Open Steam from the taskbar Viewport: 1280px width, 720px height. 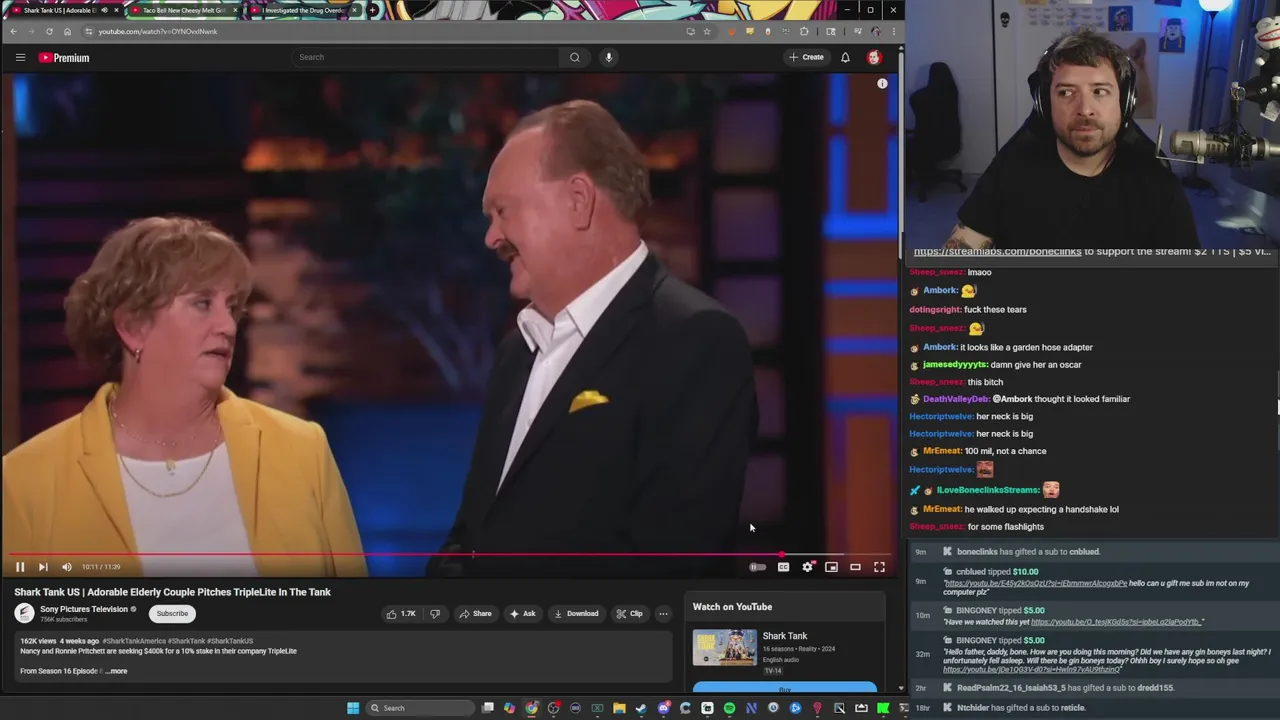641,708
